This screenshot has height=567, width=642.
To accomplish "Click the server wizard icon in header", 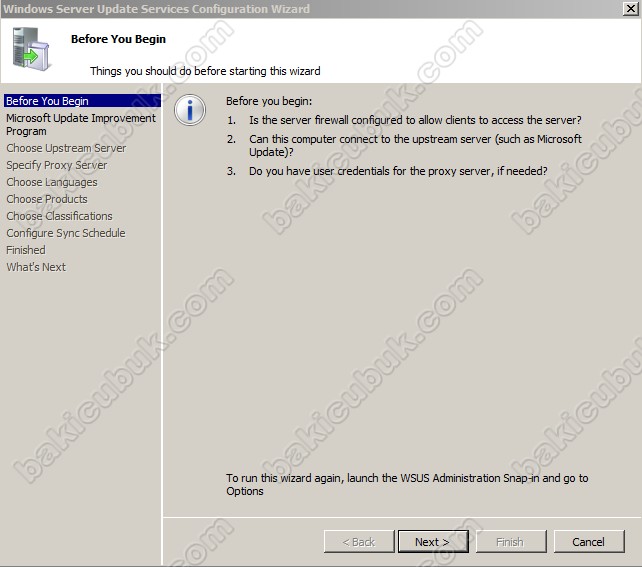I will coord(30,49).
